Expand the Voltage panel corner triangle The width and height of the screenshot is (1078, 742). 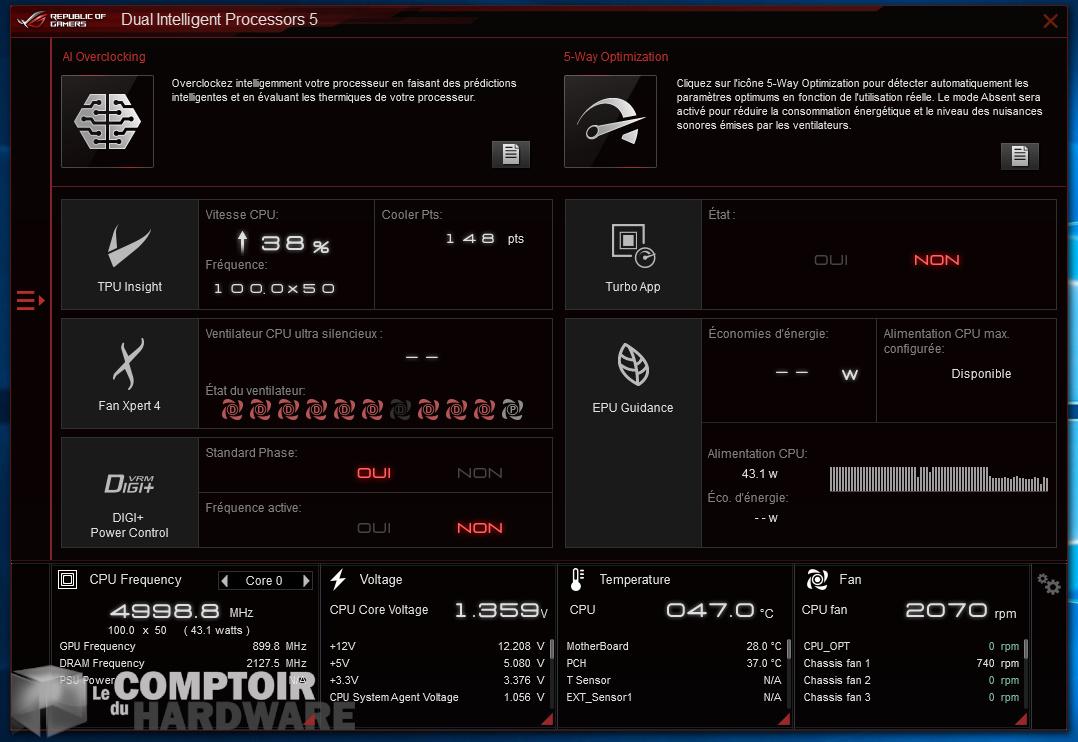tap(546, 719)
